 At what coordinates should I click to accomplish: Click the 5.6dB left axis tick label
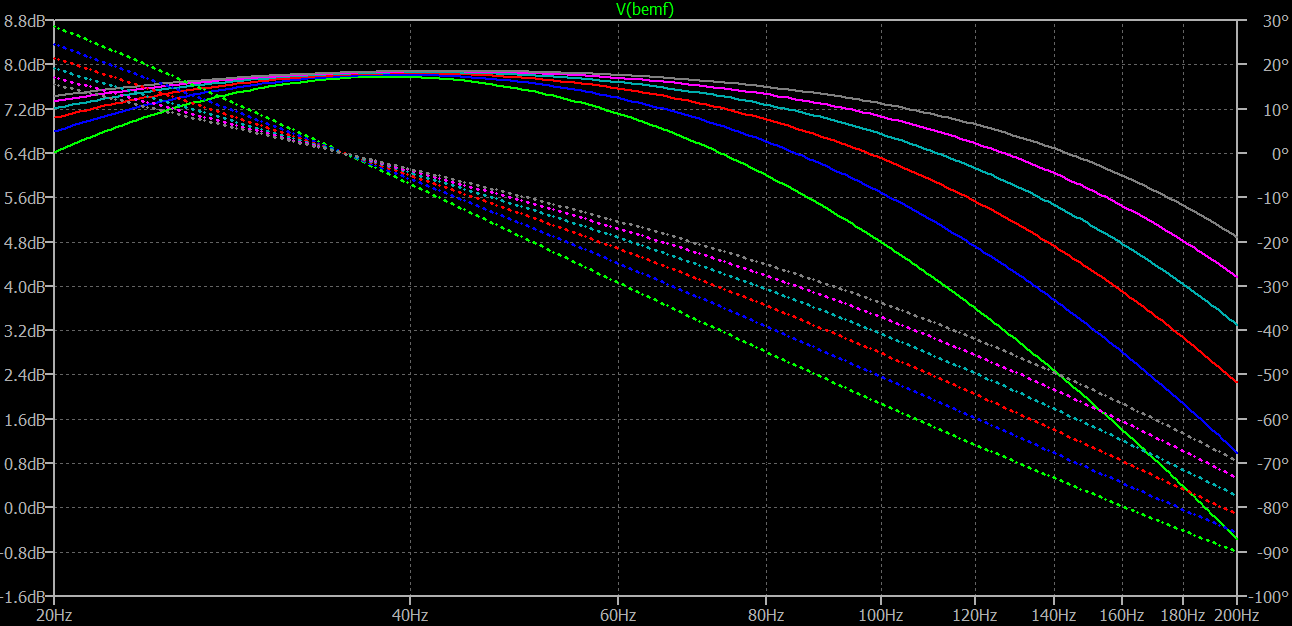click(27, 197)
